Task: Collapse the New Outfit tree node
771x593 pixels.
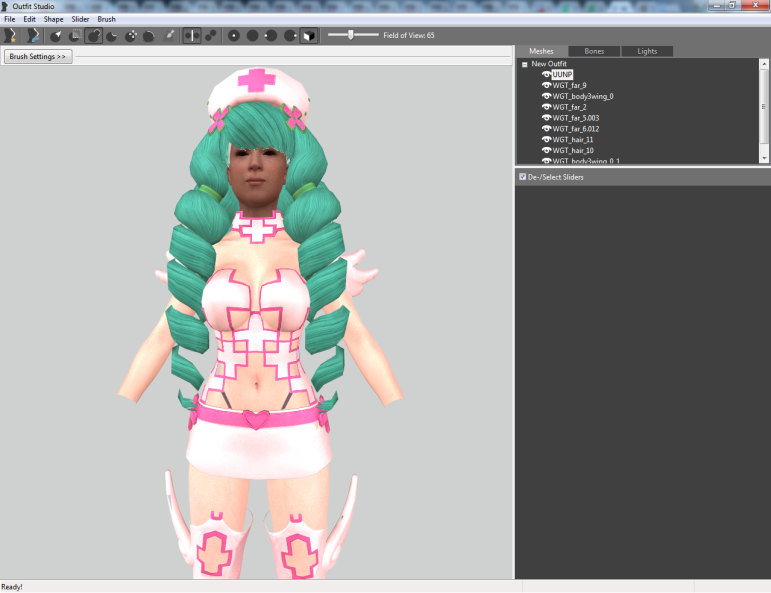Action: (525, 64)
